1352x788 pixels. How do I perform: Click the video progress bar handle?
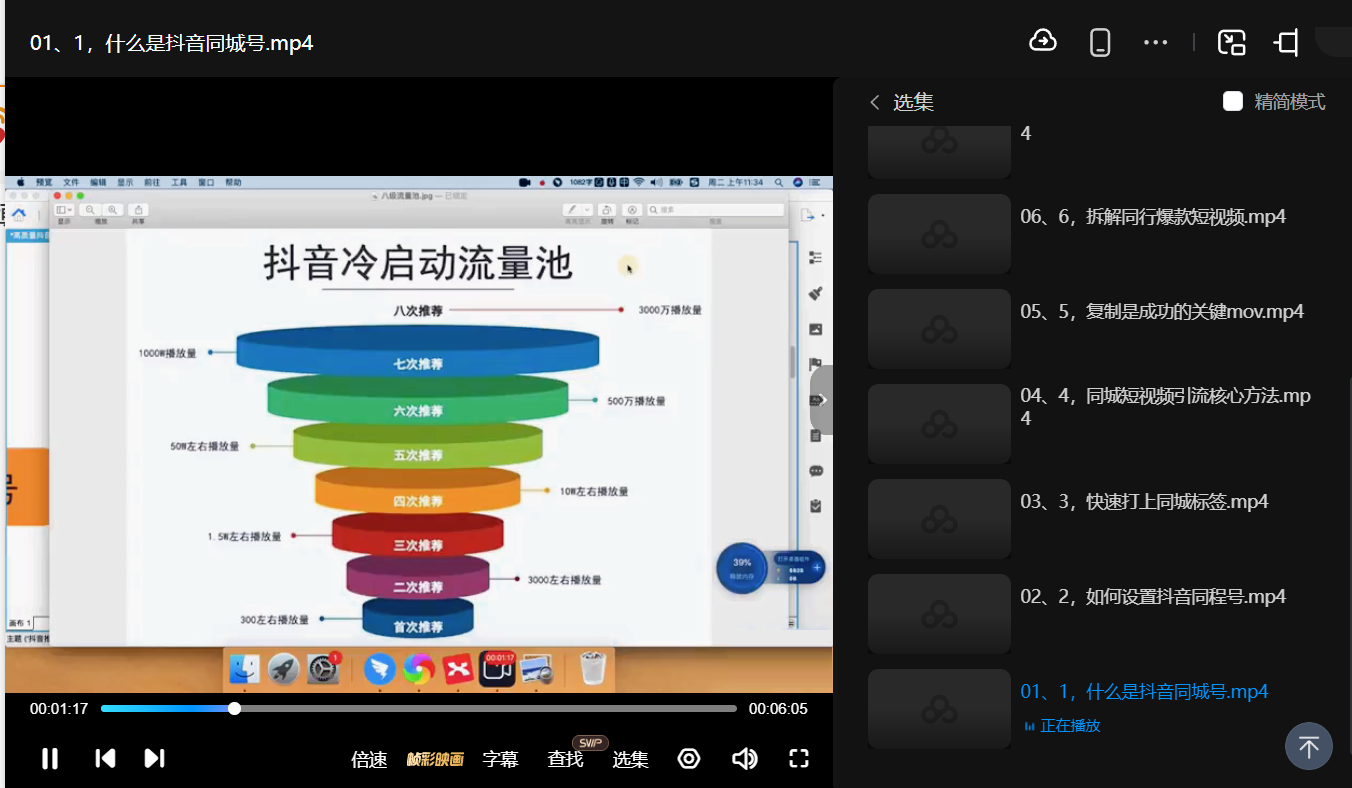click(x=234, y=709)
